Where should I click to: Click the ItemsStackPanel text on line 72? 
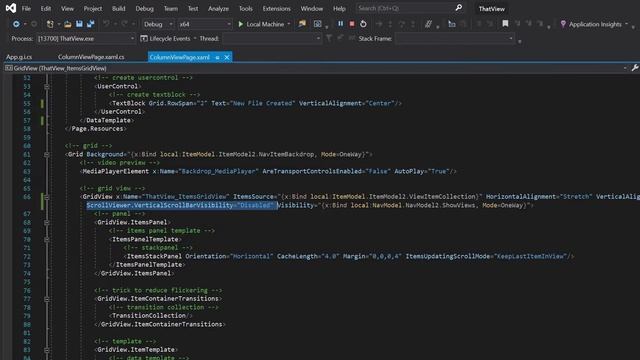(x=154, y=256)
